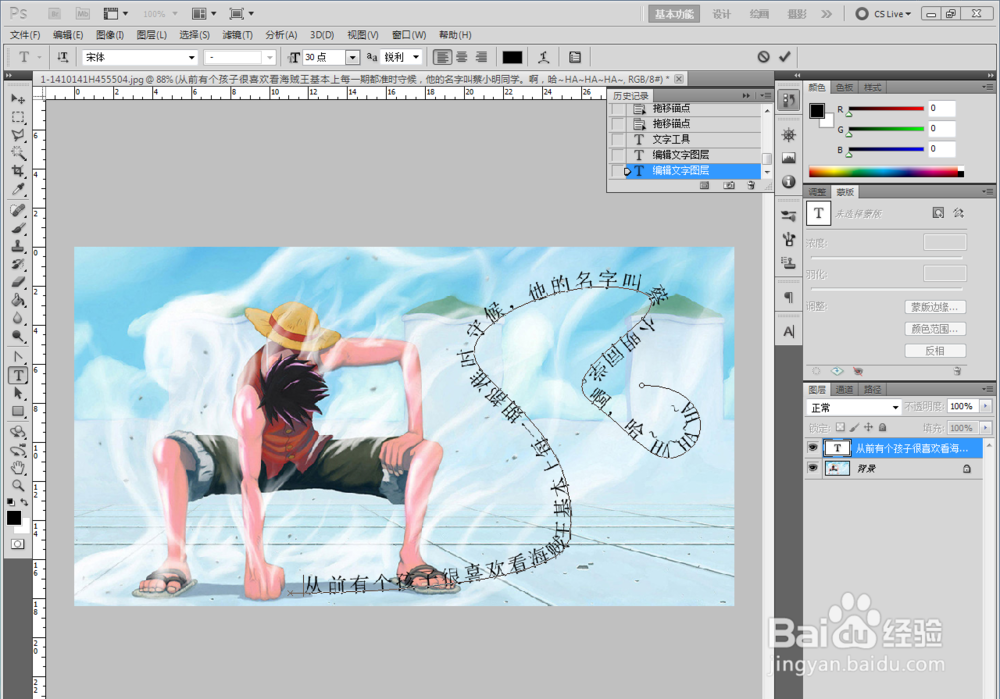
Task: Select the Horizontal Type tool in toolbox
Action: (x=18, y=376)
